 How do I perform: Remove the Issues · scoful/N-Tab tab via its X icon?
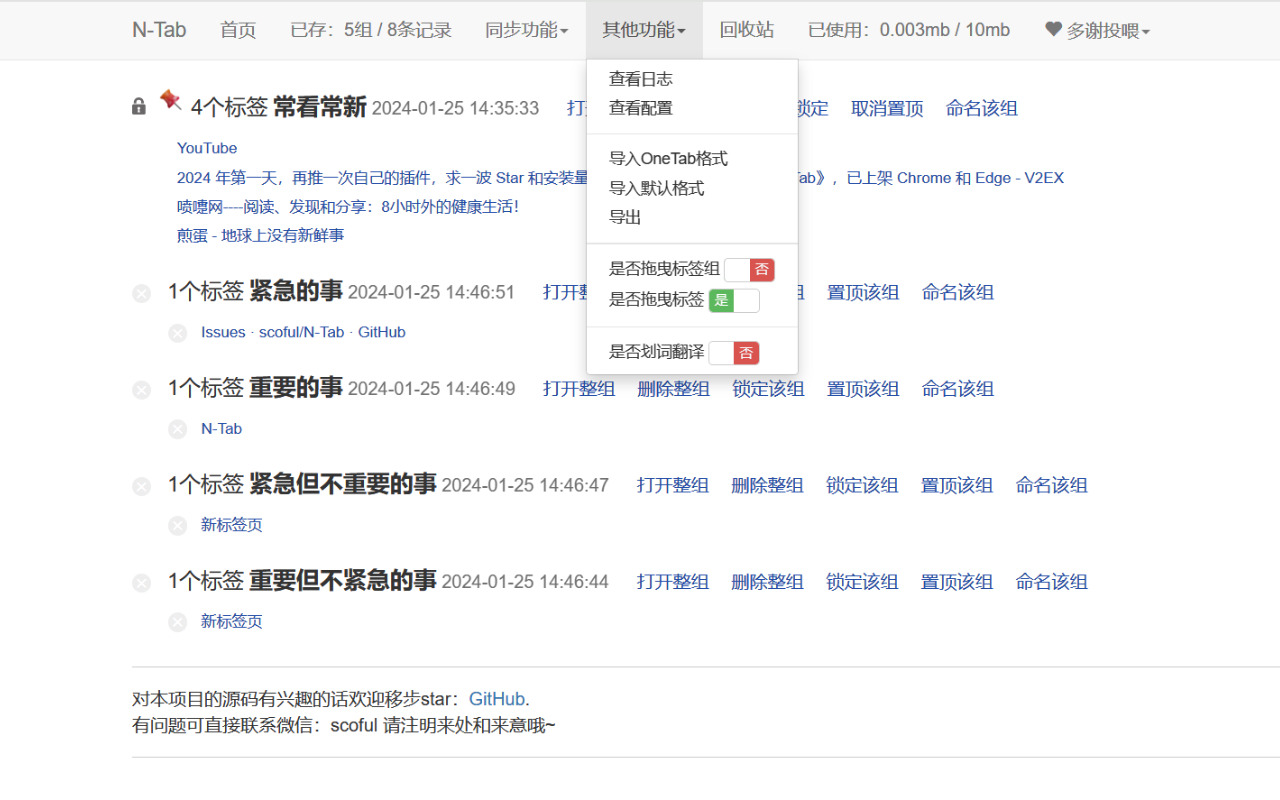(x=177, y=332)
